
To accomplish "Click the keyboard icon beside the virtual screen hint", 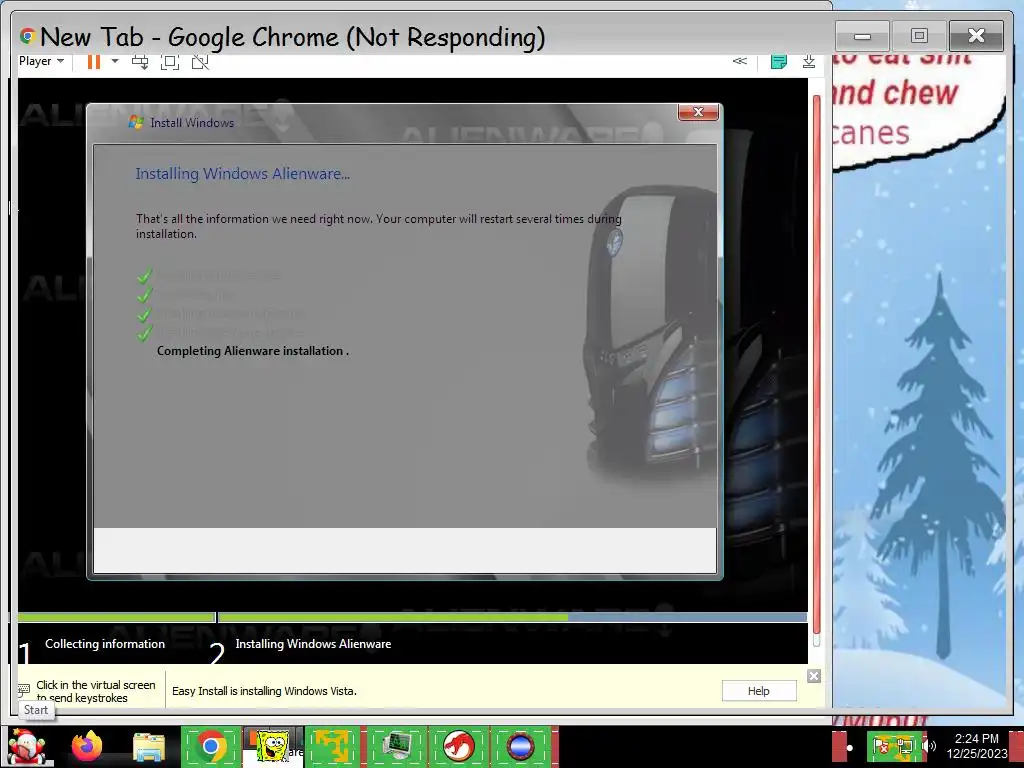I will (x=24, y=690).
